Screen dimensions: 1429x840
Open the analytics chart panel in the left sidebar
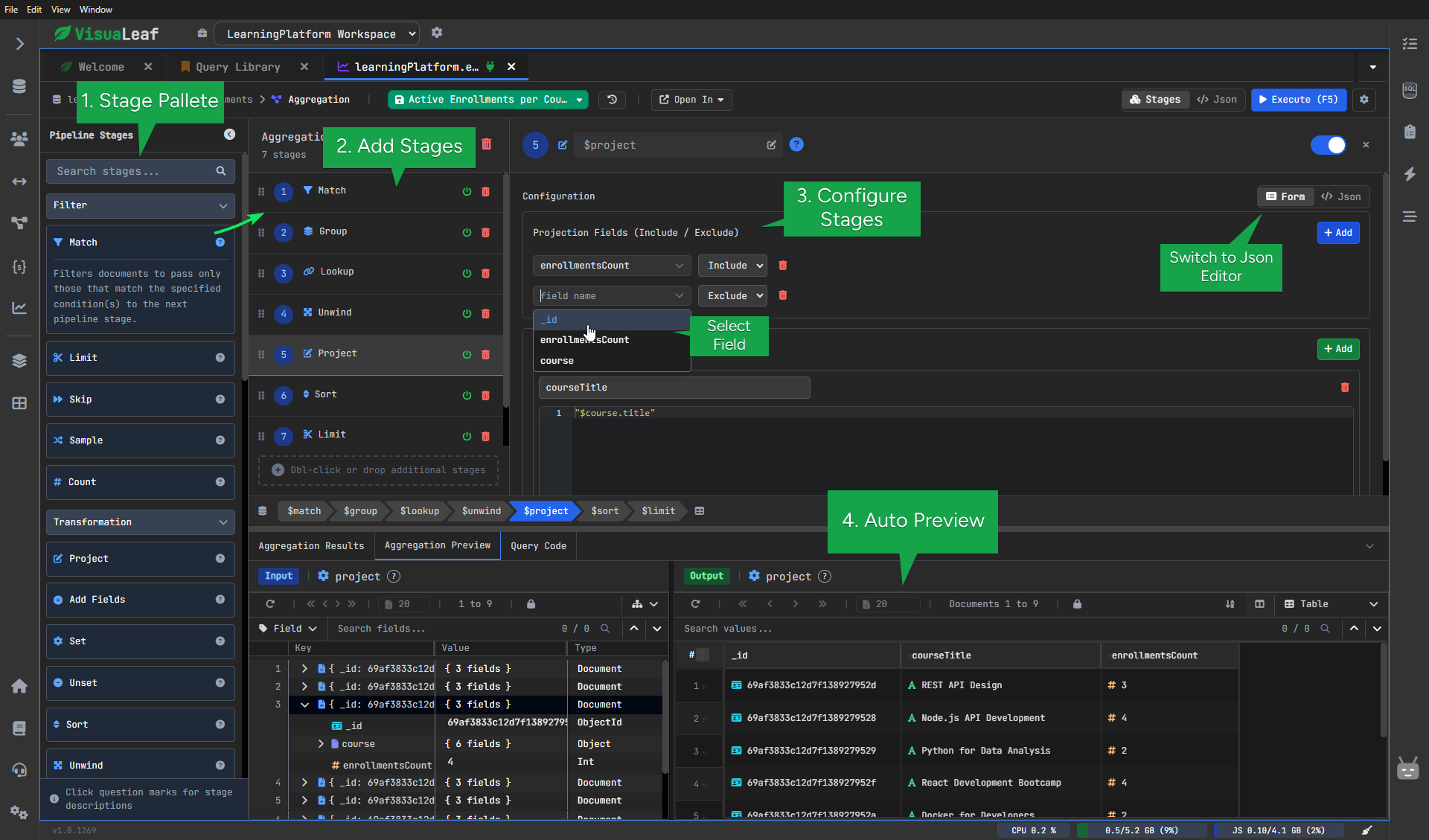pos(19,307)
